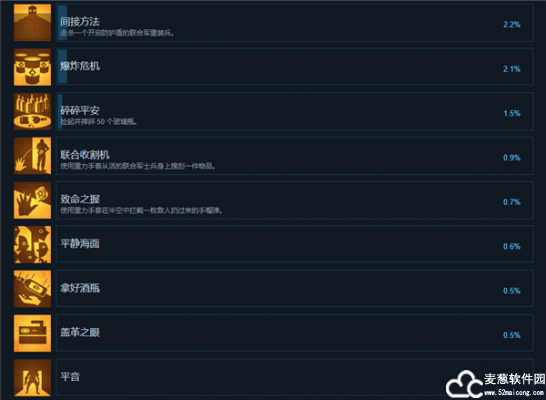Click the 平静海面 achievement title
The height and width of the screenshot is (400, 546).
pyautogui.click(x=80, y=243)
